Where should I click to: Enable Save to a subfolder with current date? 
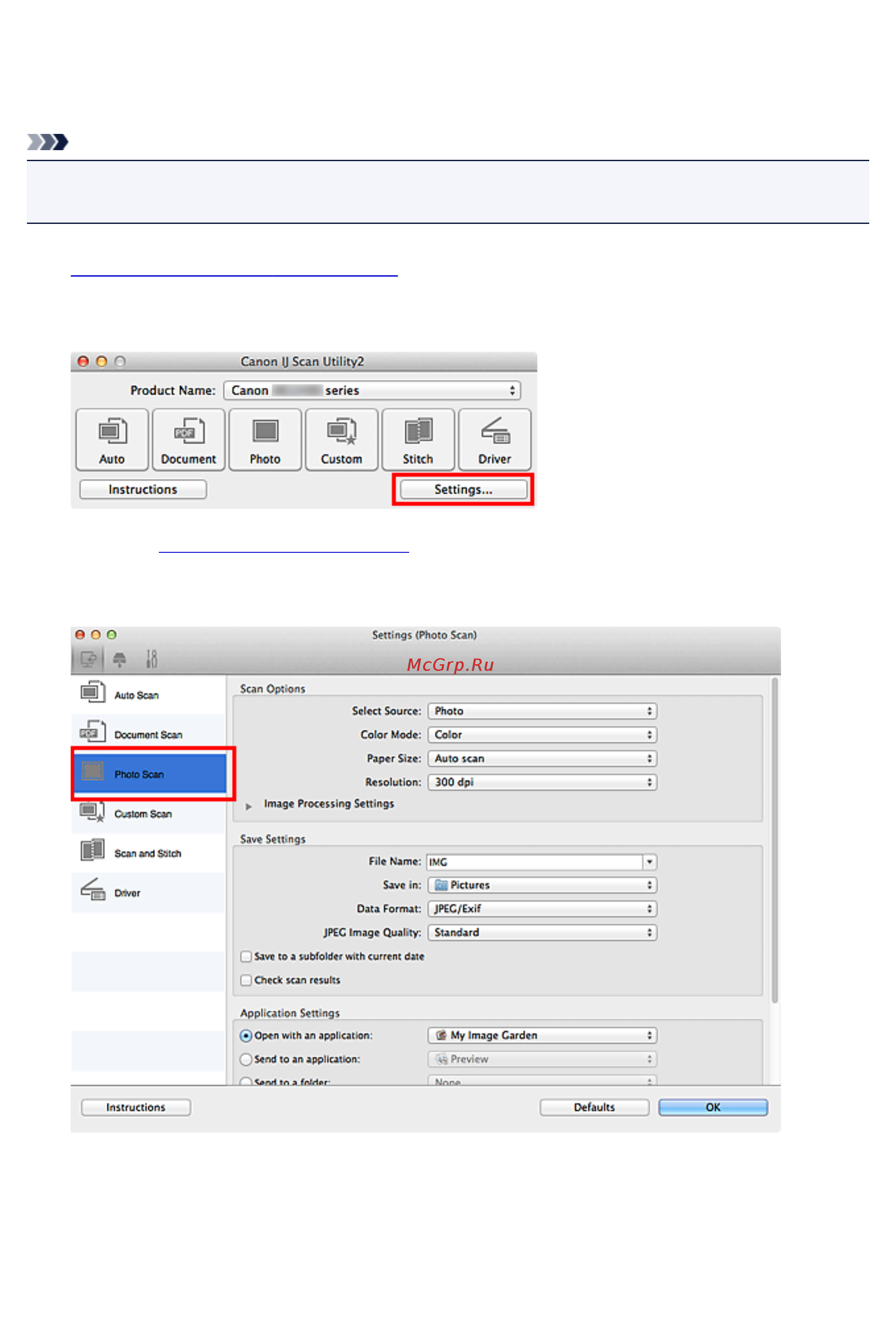(x=246, y=956)
